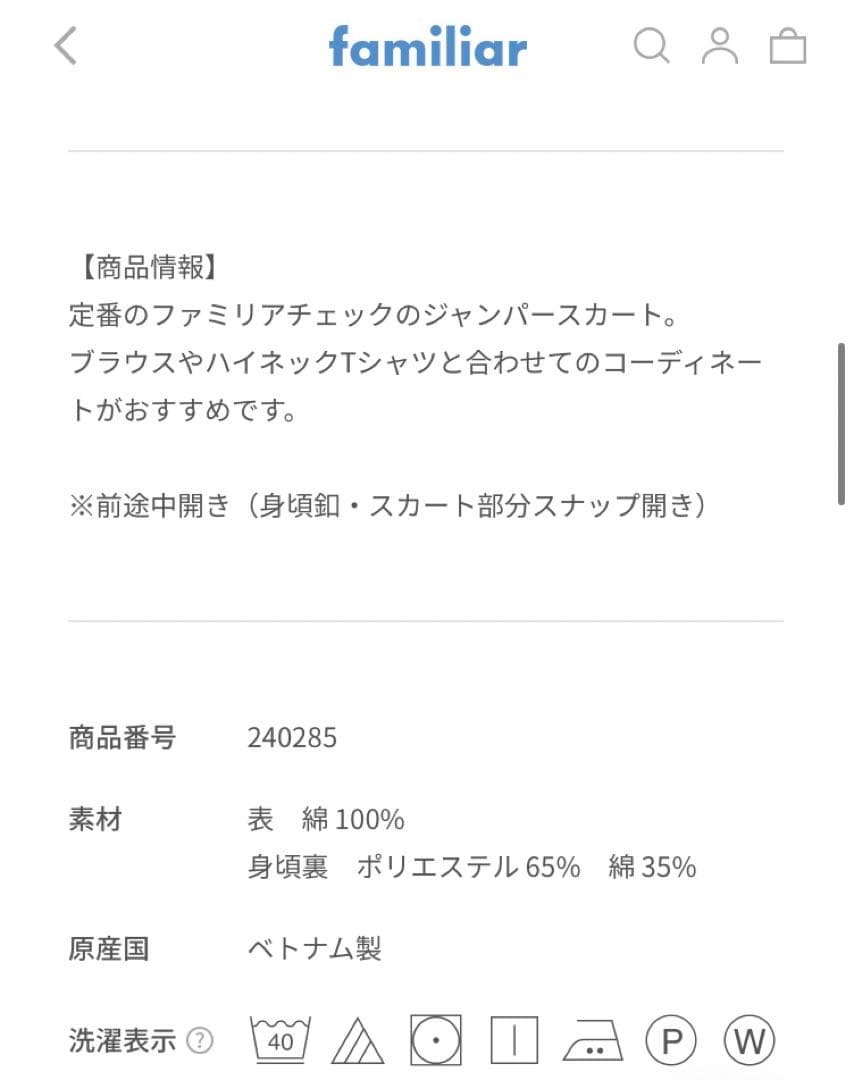Open the search magnifier icon
This screenshot has height=1080, width=852.
click(x=651, y=46)
